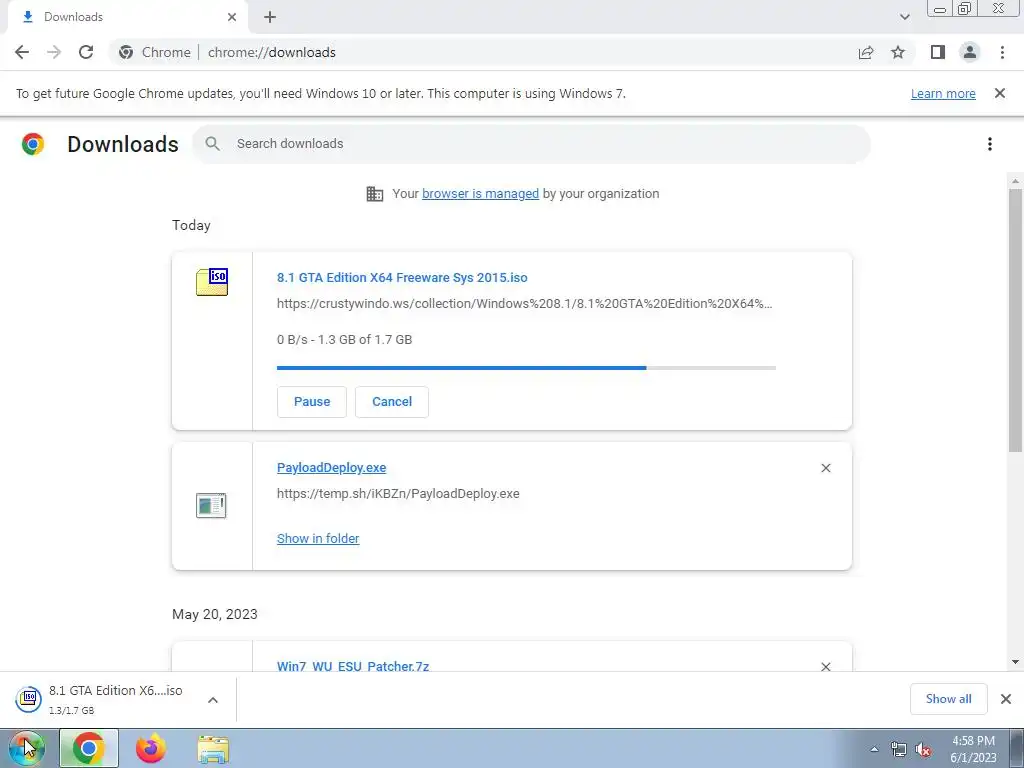Open the Chrome profile avatar
Screen dimensions: 1024x768
tap(970, 52)
